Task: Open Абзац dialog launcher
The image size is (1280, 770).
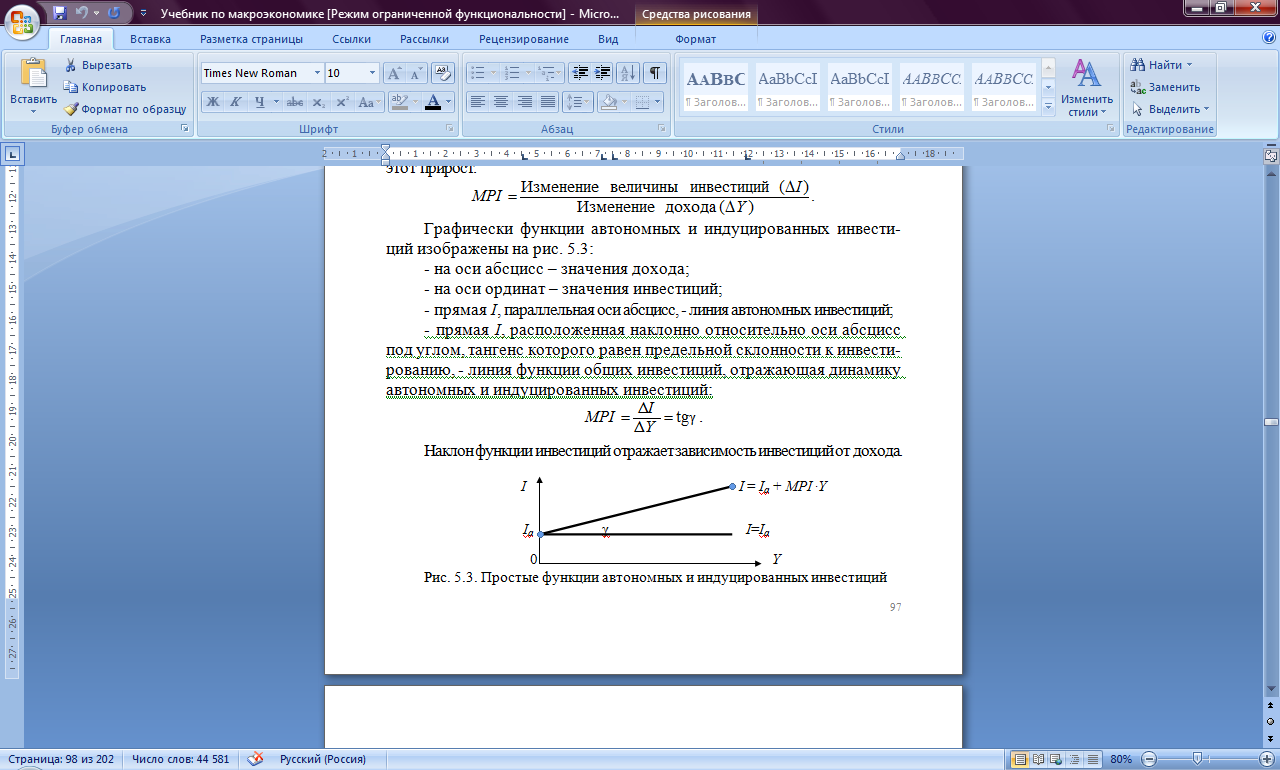Action: click(x=662, y=129)
